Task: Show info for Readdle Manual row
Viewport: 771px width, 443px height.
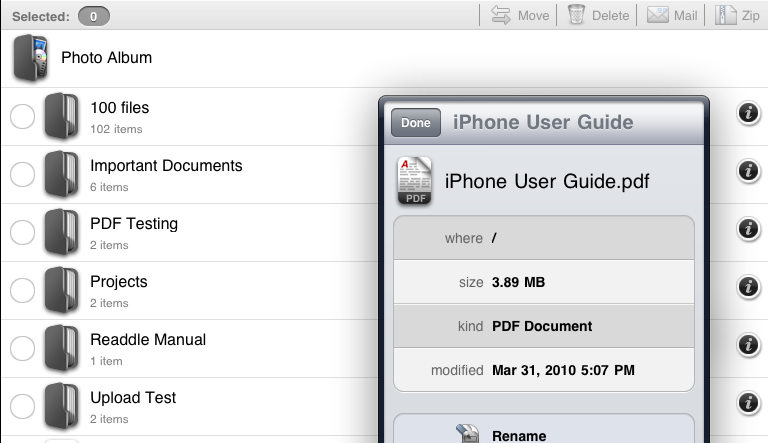Action: point(748,345)
